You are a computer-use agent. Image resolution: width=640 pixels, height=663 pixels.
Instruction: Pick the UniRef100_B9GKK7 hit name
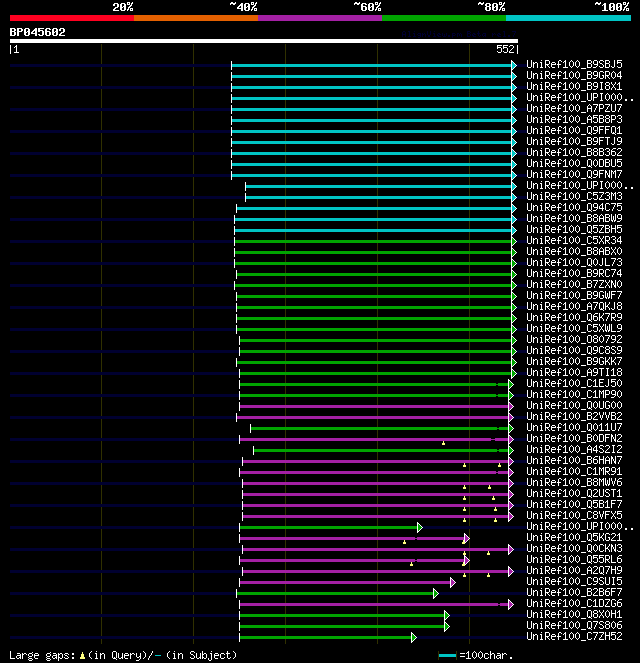574,361
